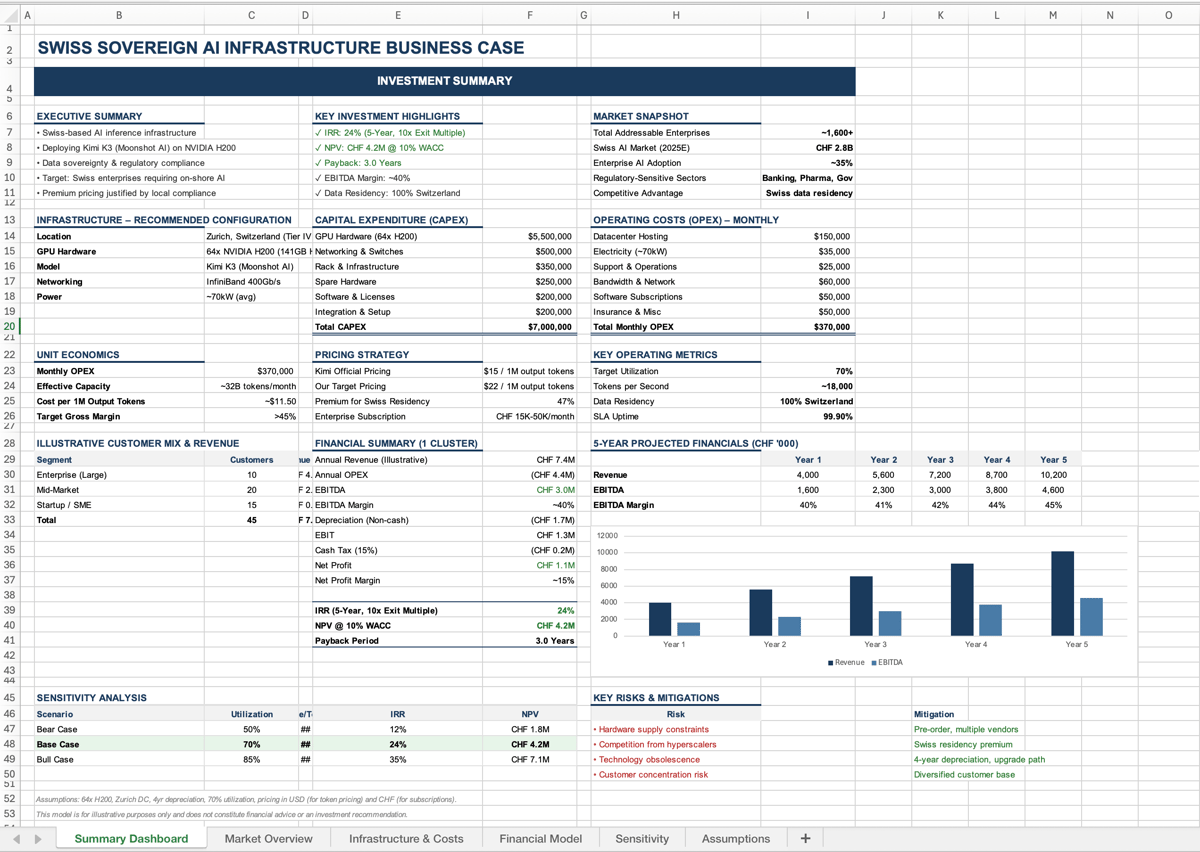1200x852 pixels.
Task: Click the '$150,000' Datacenter Hosting cell
Action: point(808,236)
